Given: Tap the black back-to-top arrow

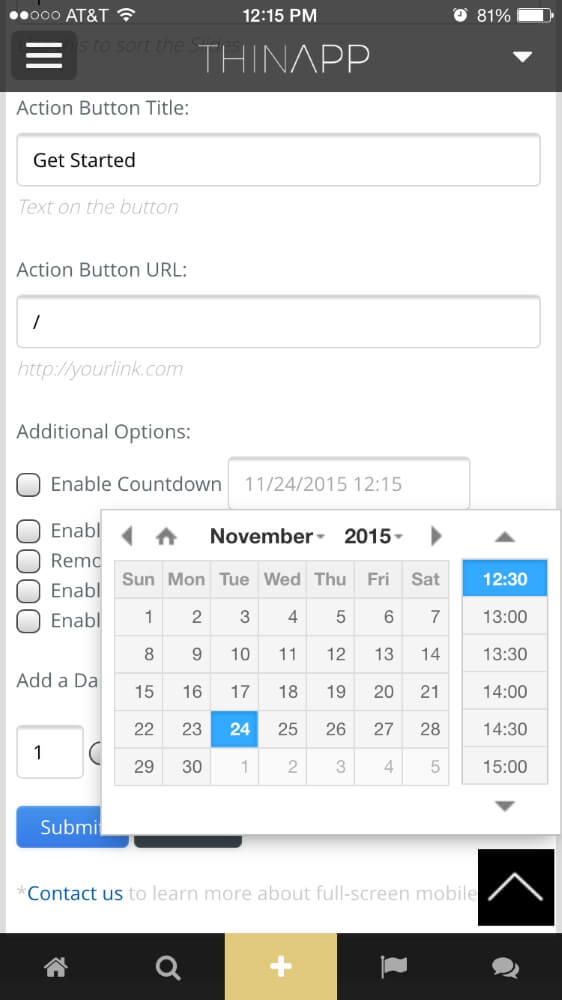Looking at the screenshot, I should [515, 887].
